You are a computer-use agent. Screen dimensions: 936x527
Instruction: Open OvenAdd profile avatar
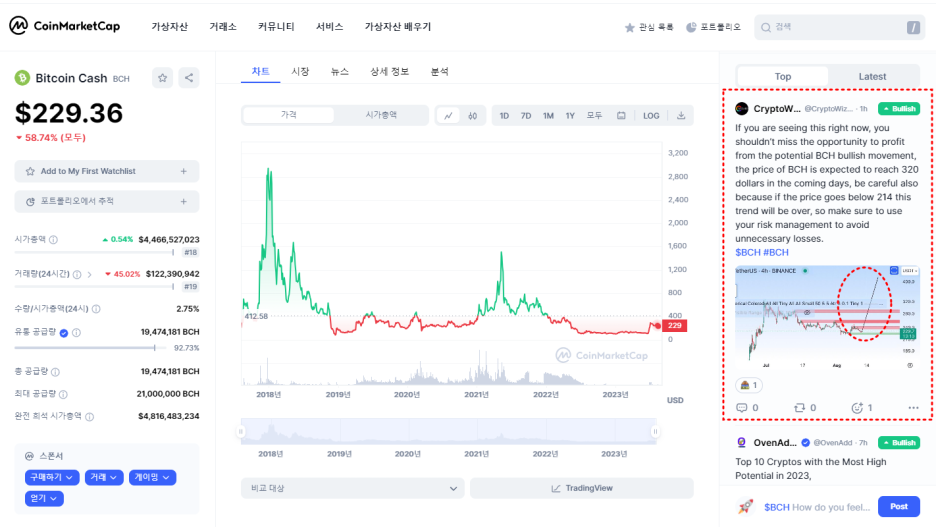(741, 442)
